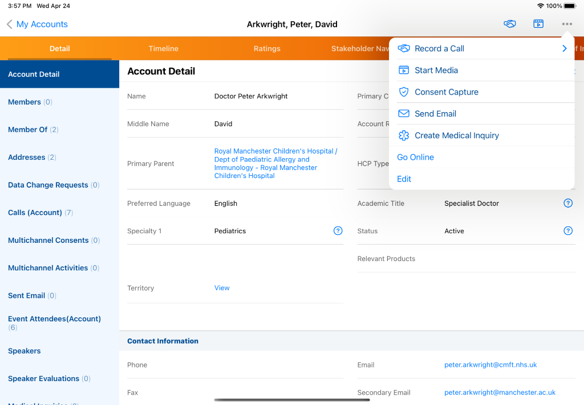The width and height of the screenshot is (584, 405).
Task: Choose Go Online from menu
Action: [482, 157]
